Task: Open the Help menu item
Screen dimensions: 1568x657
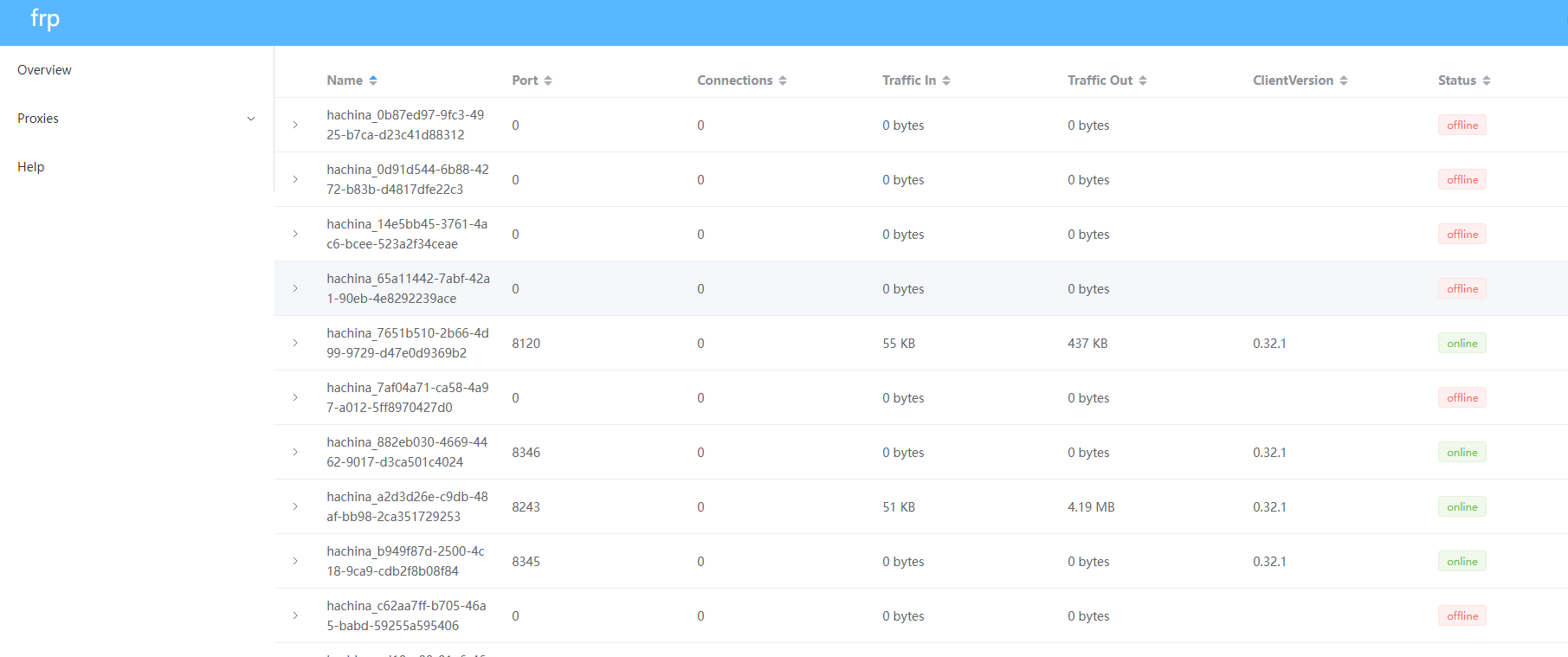Action: [31, 167]
